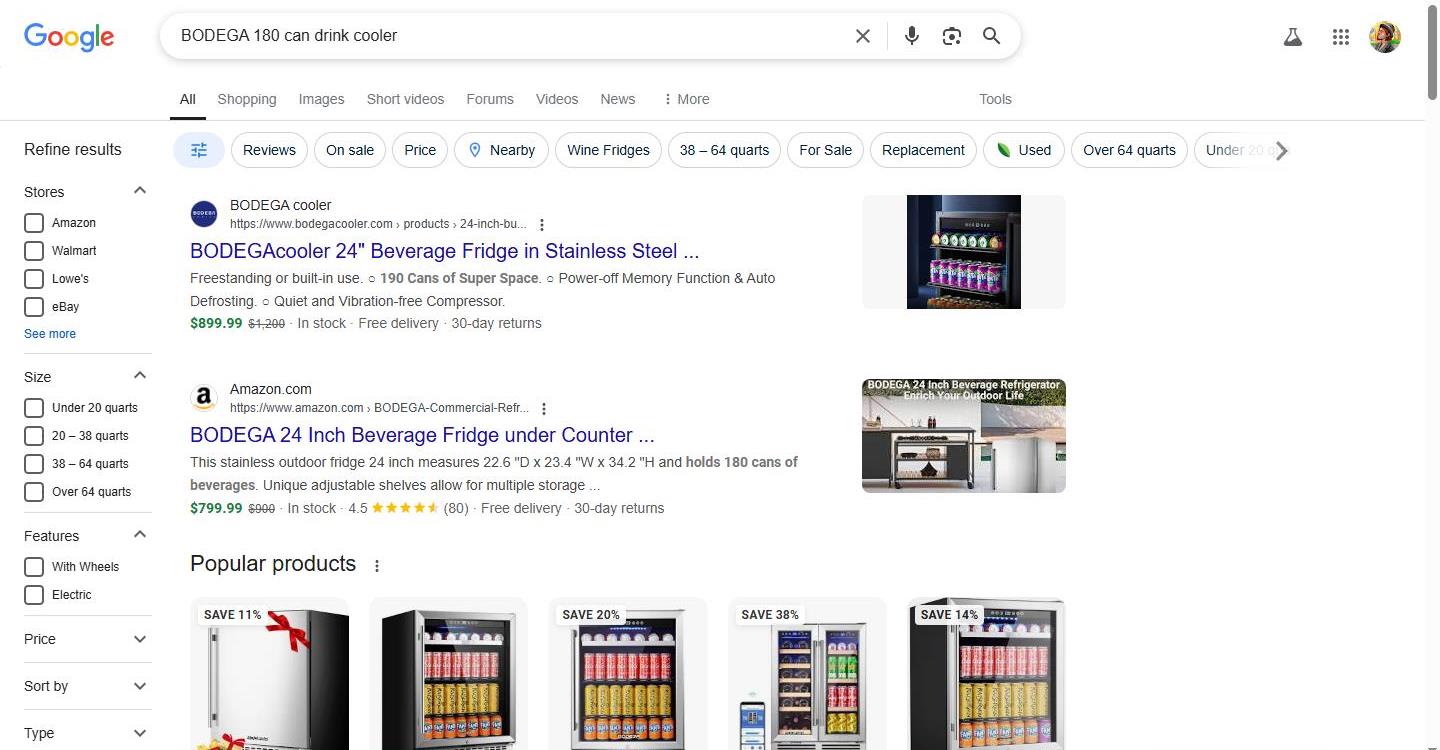Select the Used filter chip
Viewport: 1440px width, 750px height.
(x=1024, y=150)
